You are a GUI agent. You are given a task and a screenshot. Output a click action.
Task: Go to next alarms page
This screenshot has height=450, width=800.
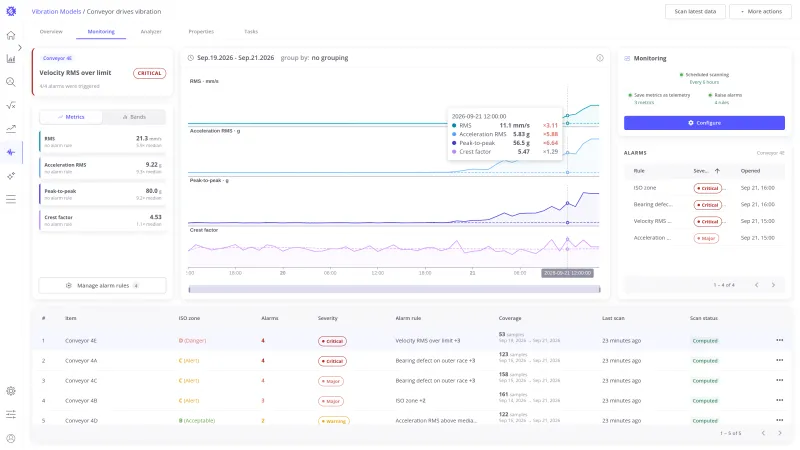tap(773, 285)
